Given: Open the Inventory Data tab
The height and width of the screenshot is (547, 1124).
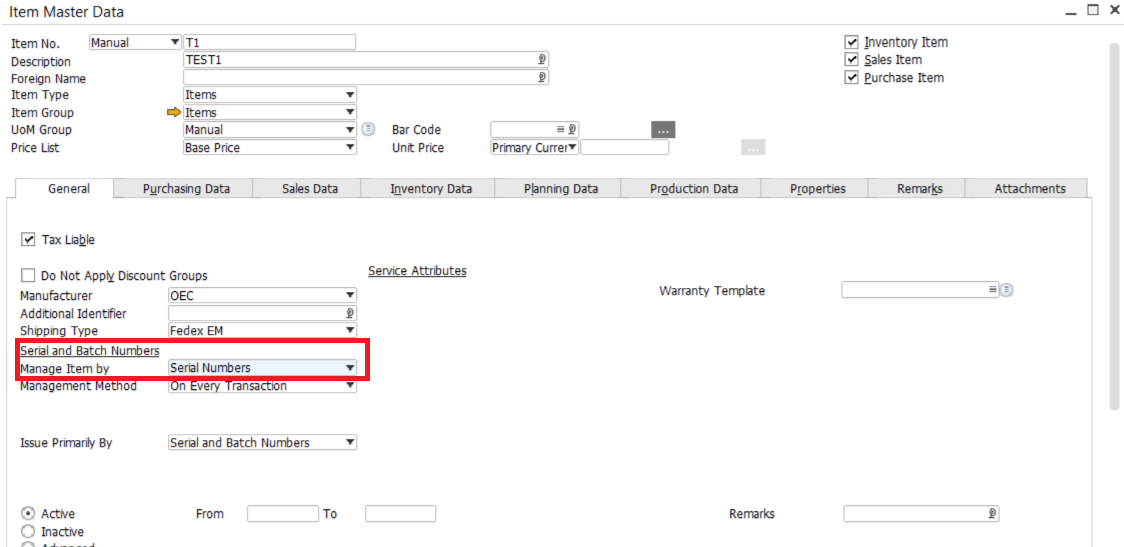Looking at the screenshot, I should [431, 189].
